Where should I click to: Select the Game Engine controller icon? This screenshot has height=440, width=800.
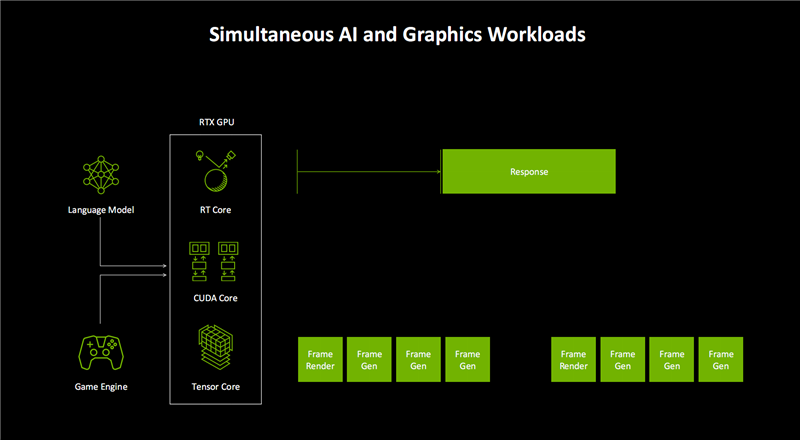coord(100,352)
